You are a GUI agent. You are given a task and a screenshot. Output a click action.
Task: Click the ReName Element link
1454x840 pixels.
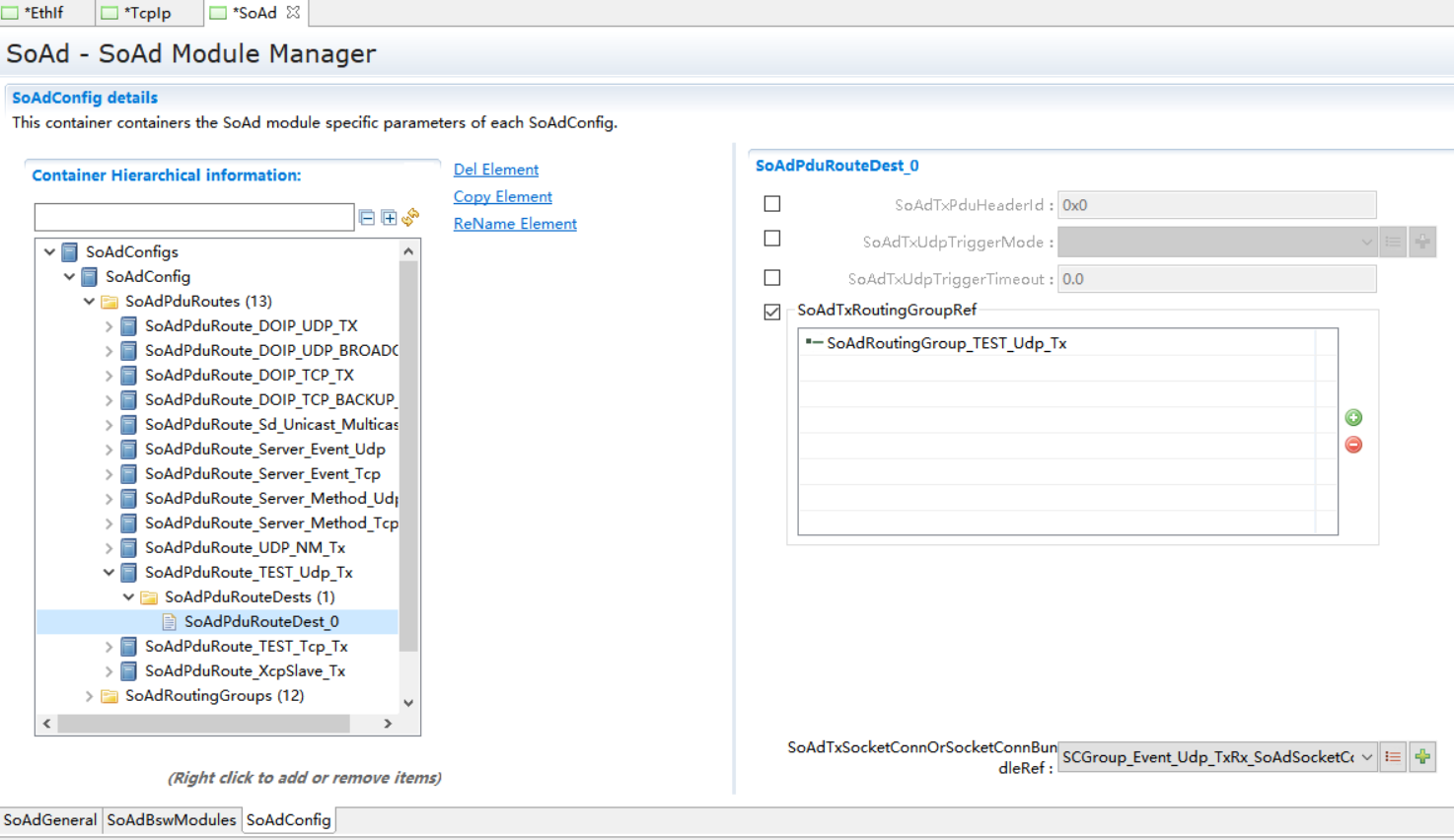tap(514, 224)
